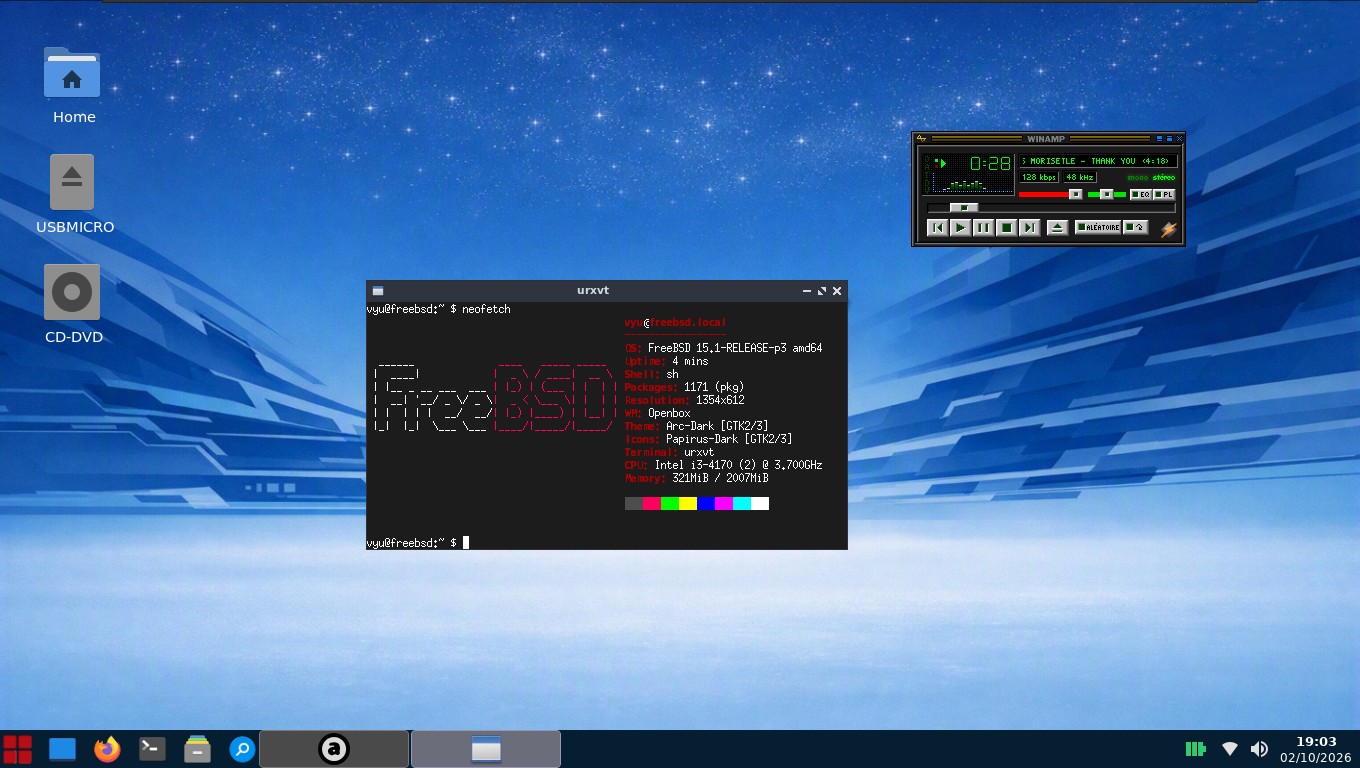Switch to the Winamp taskbar window button
Viewport: 1360px width, 768px height.
334,749
